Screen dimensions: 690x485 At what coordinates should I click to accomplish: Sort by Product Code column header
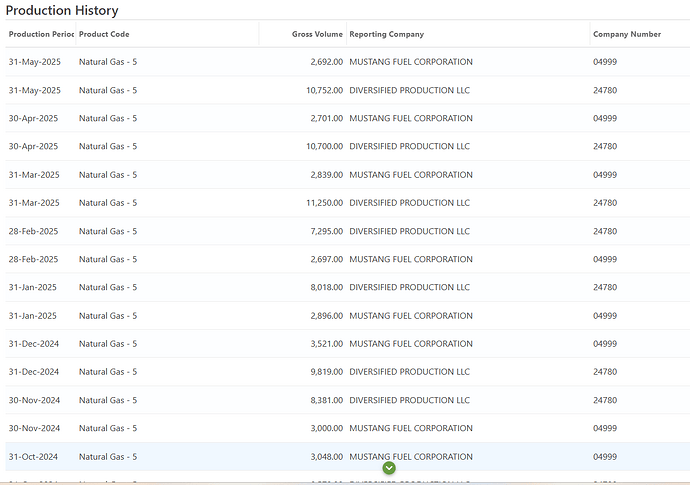tap(104, 34)
